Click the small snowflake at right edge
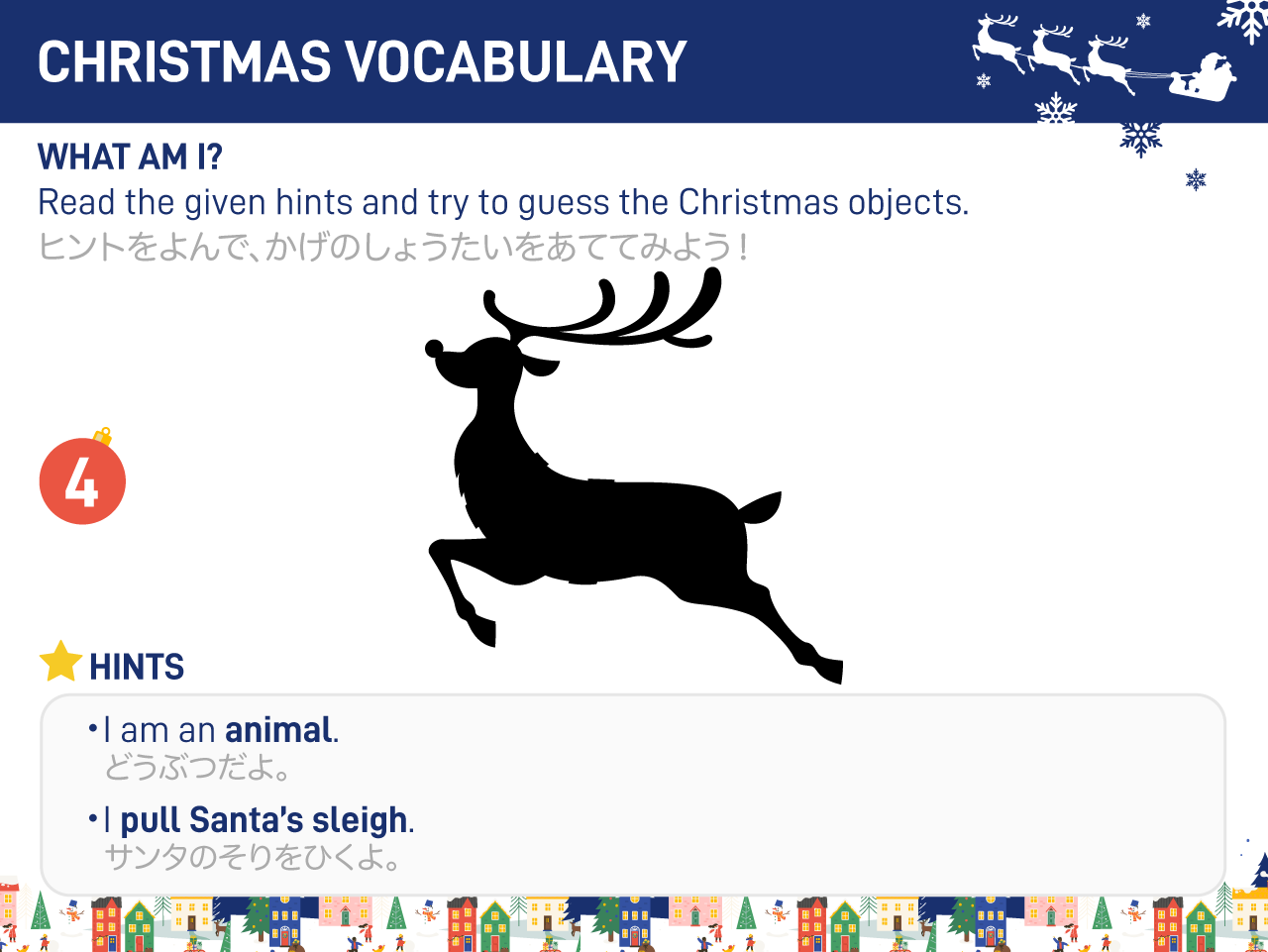 click(x=1196, y=179)
